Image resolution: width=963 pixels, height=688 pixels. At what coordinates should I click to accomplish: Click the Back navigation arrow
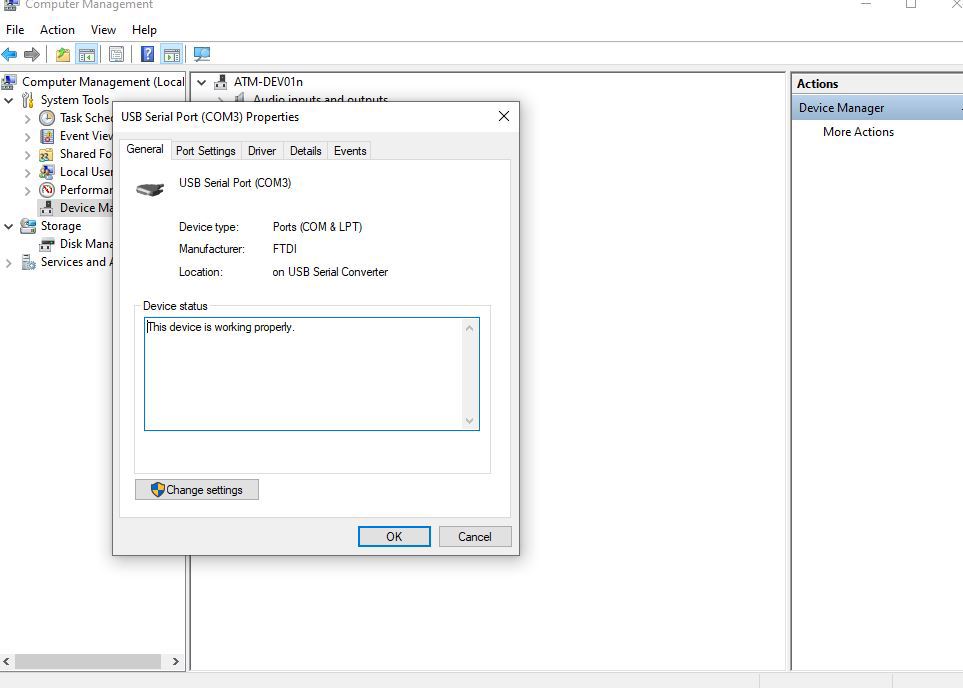point(9,53)
